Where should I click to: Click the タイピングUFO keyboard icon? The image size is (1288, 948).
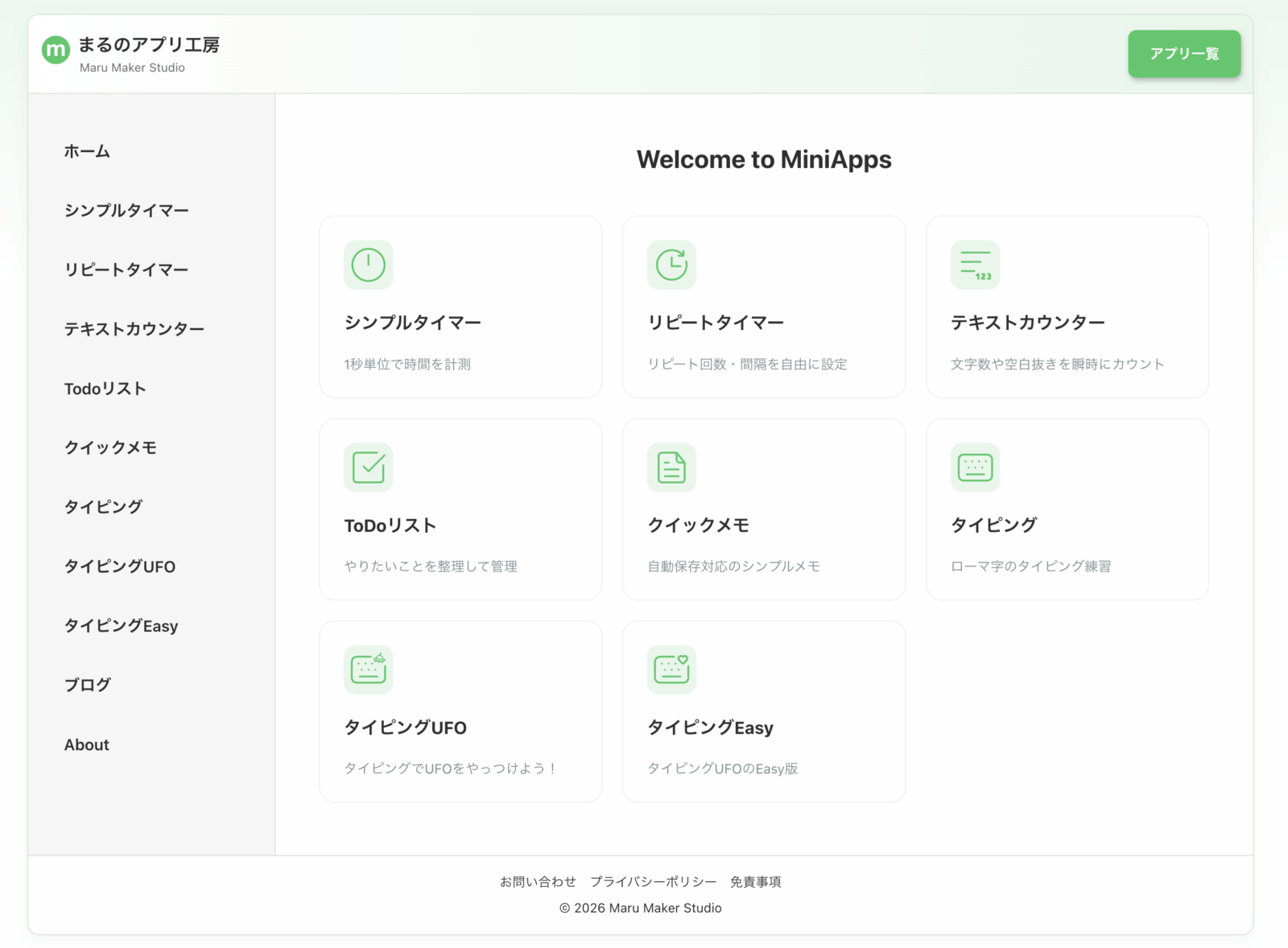[369, 670]
